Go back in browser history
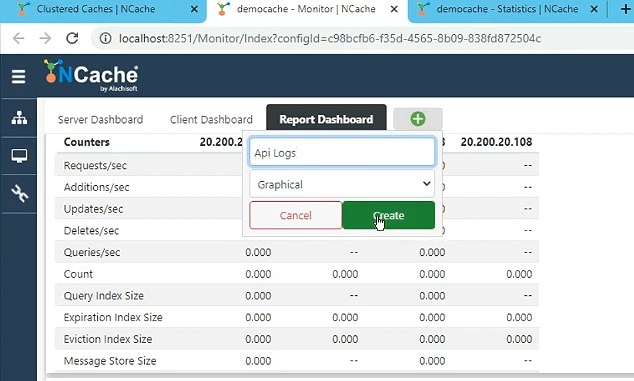Image resolution: width=634 pixels, height=381 pixels. (x=19, y=38)
